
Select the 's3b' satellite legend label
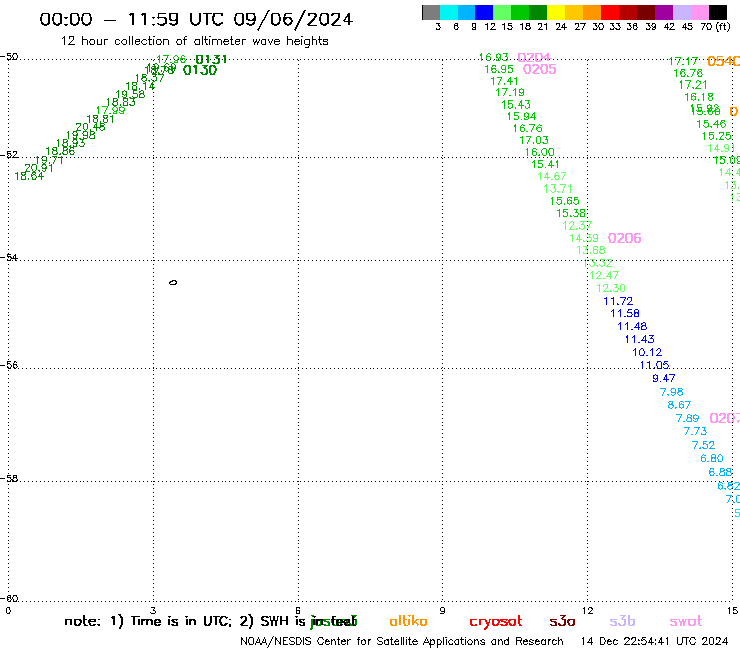coord(622,621)
